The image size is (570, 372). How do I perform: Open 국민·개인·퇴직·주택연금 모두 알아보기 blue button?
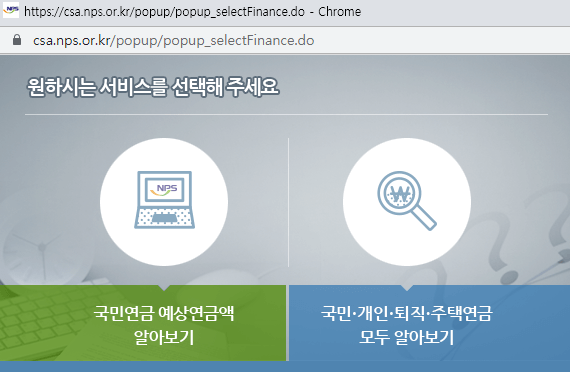pyautogui.click(x=429, y=323)
